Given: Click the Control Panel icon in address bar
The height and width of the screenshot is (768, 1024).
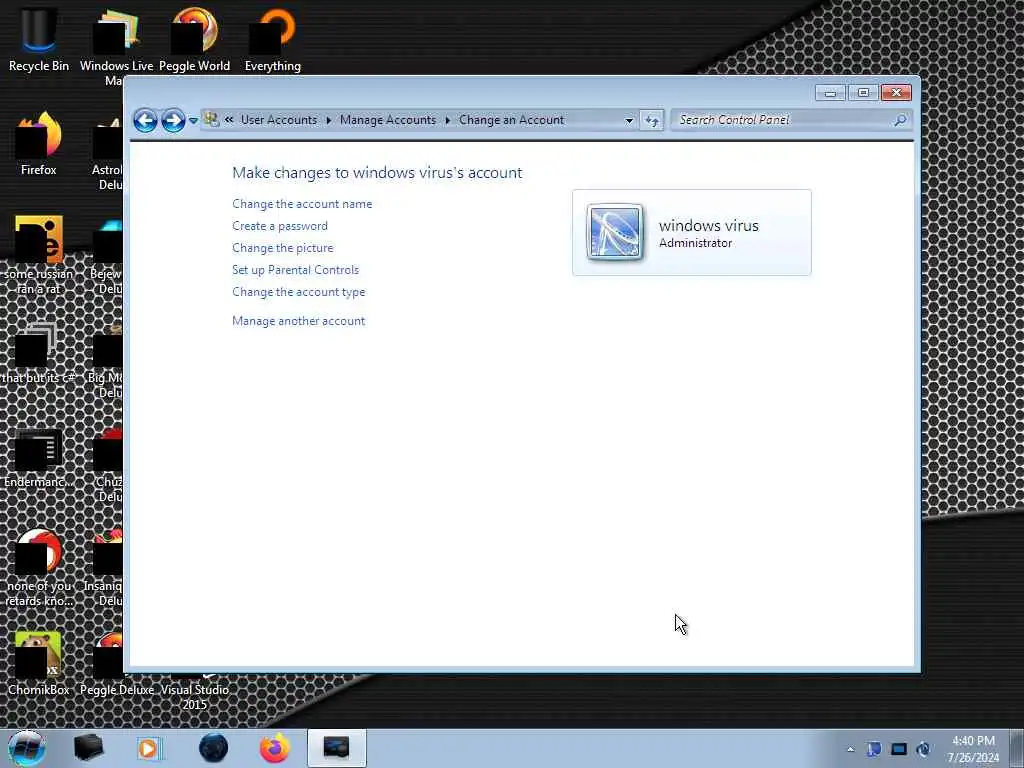Looking at the screenshot, I should coord(211,120).
